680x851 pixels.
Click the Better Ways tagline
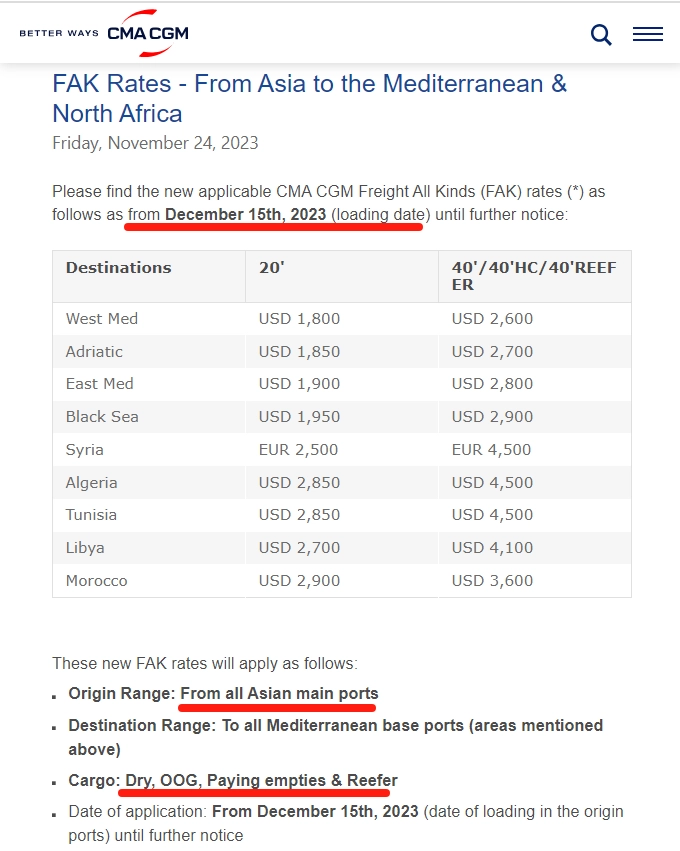pos(59,34)
